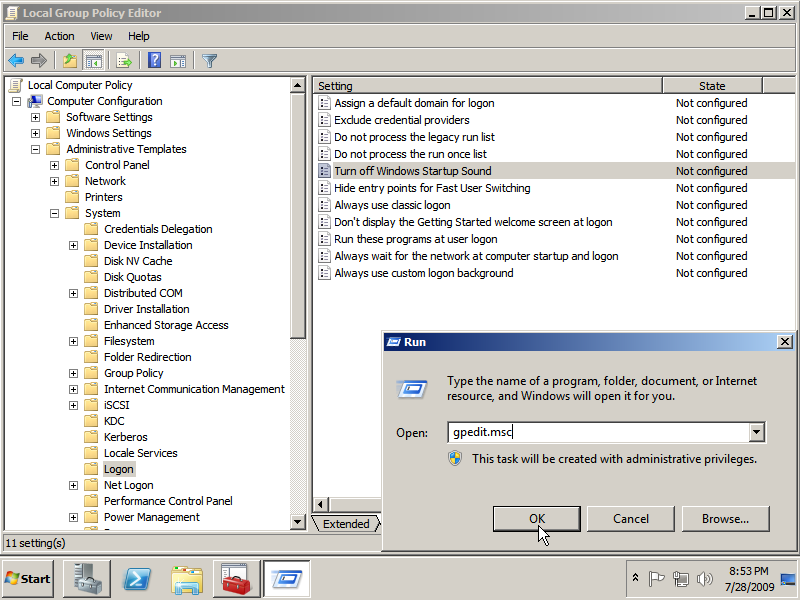800x600 pixels.
Task: Open the Help menu
Action: tap(139, 36)
